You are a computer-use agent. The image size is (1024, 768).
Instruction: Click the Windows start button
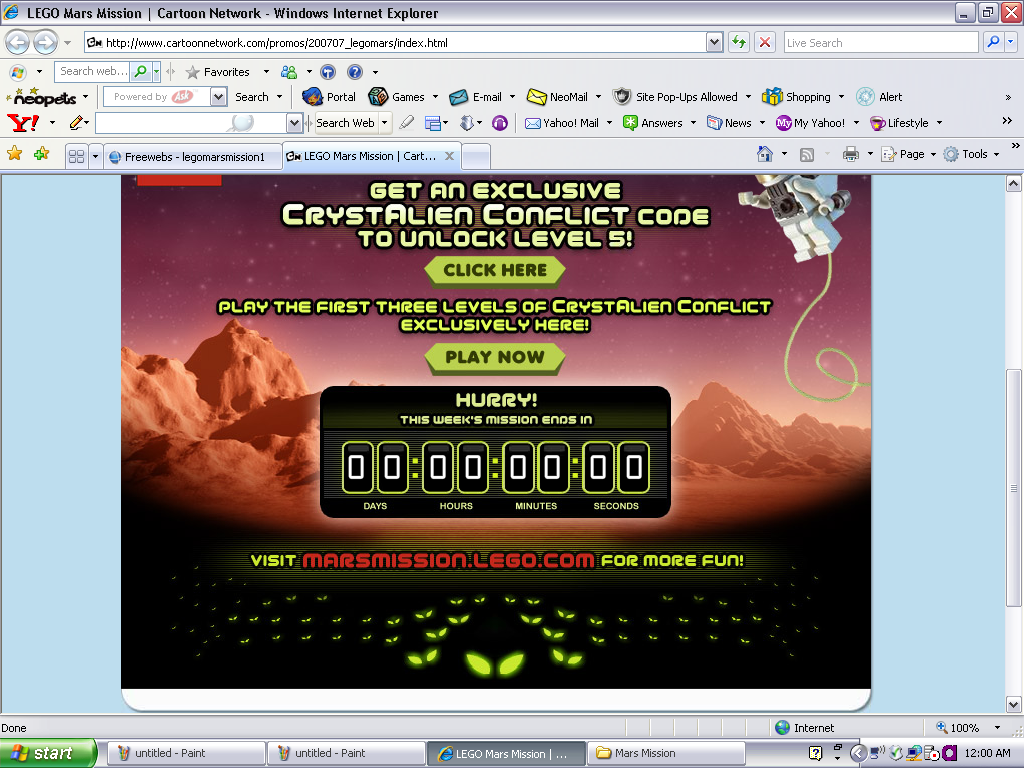coord(48,753)
